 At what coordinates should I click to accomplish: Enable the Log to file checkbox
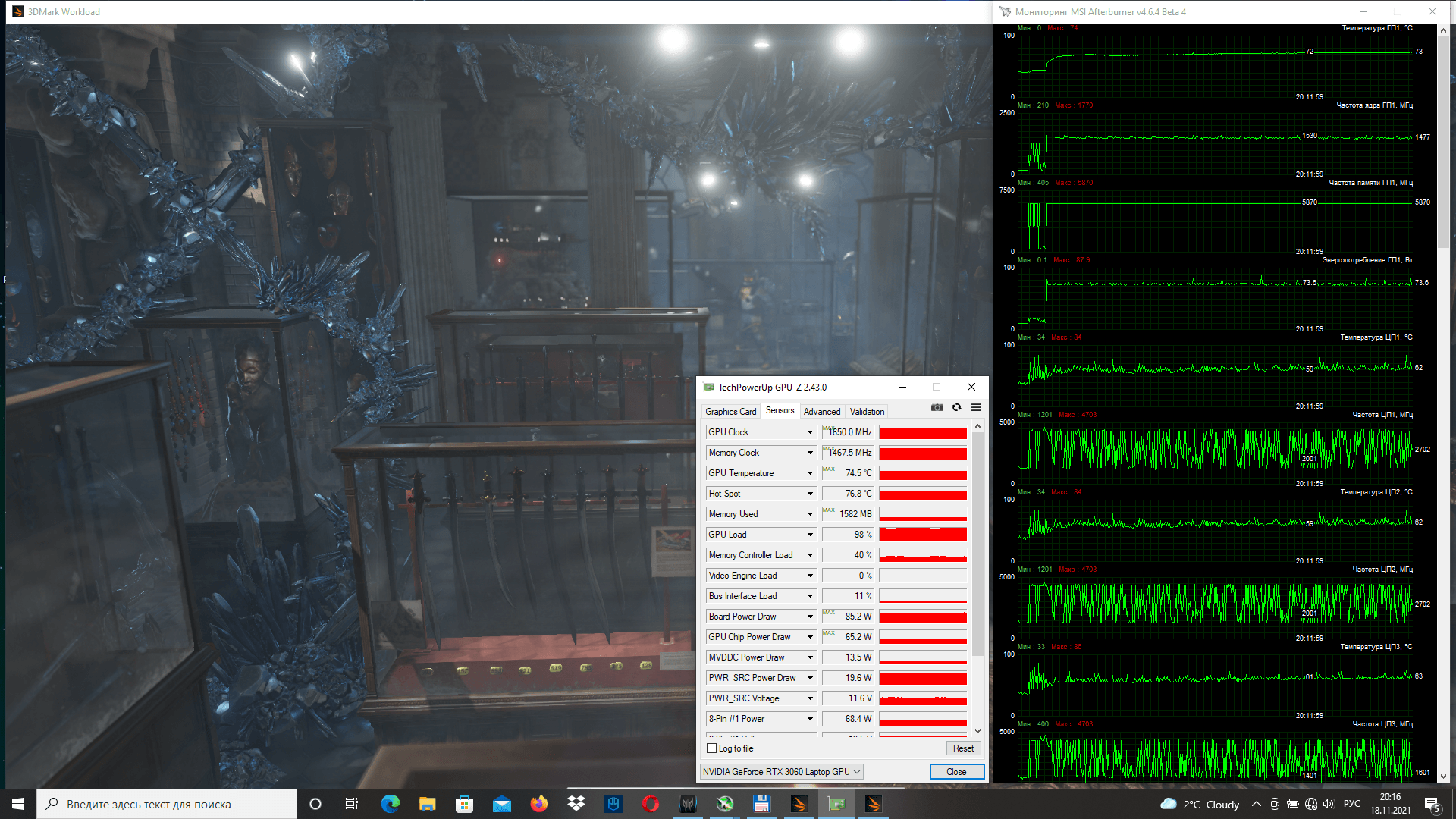(x=712, y=748)
